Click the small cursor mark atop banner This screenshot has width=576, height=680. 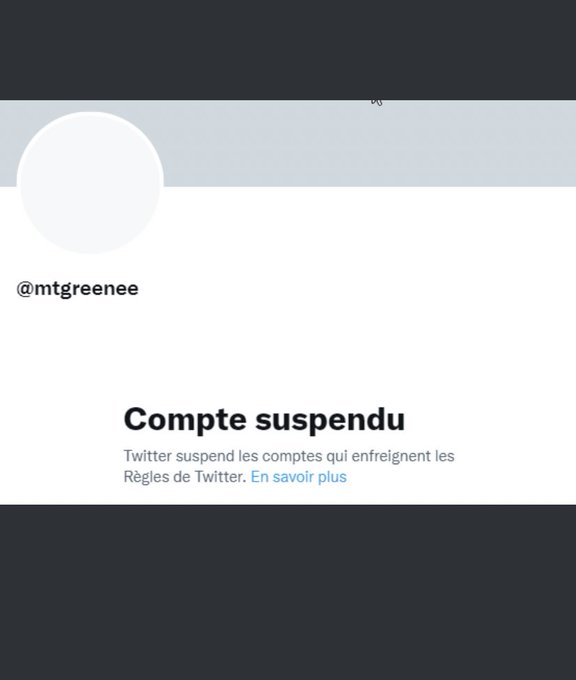(x=376, y=102)
